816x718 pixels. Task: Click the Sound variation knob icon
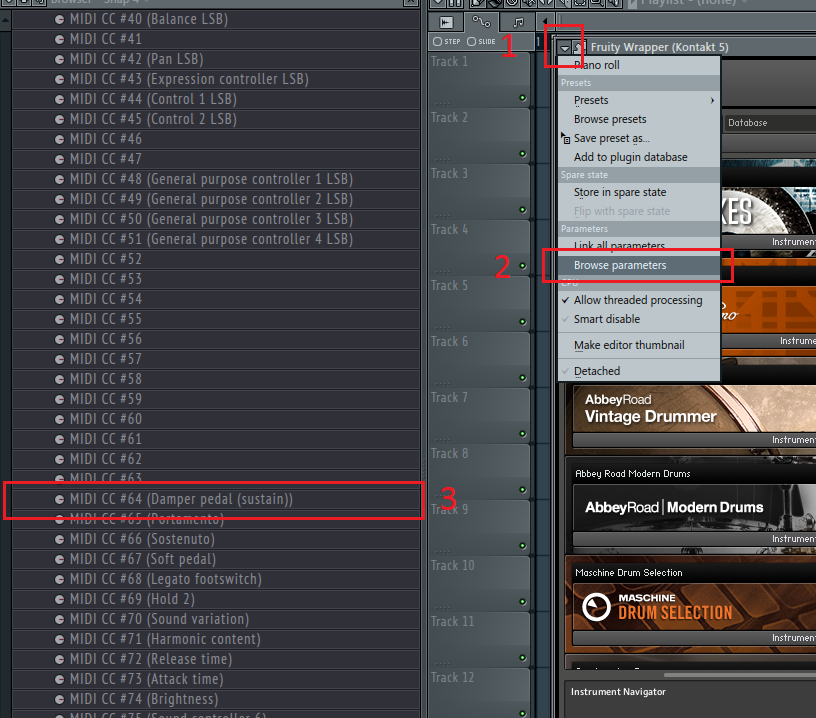59,620
